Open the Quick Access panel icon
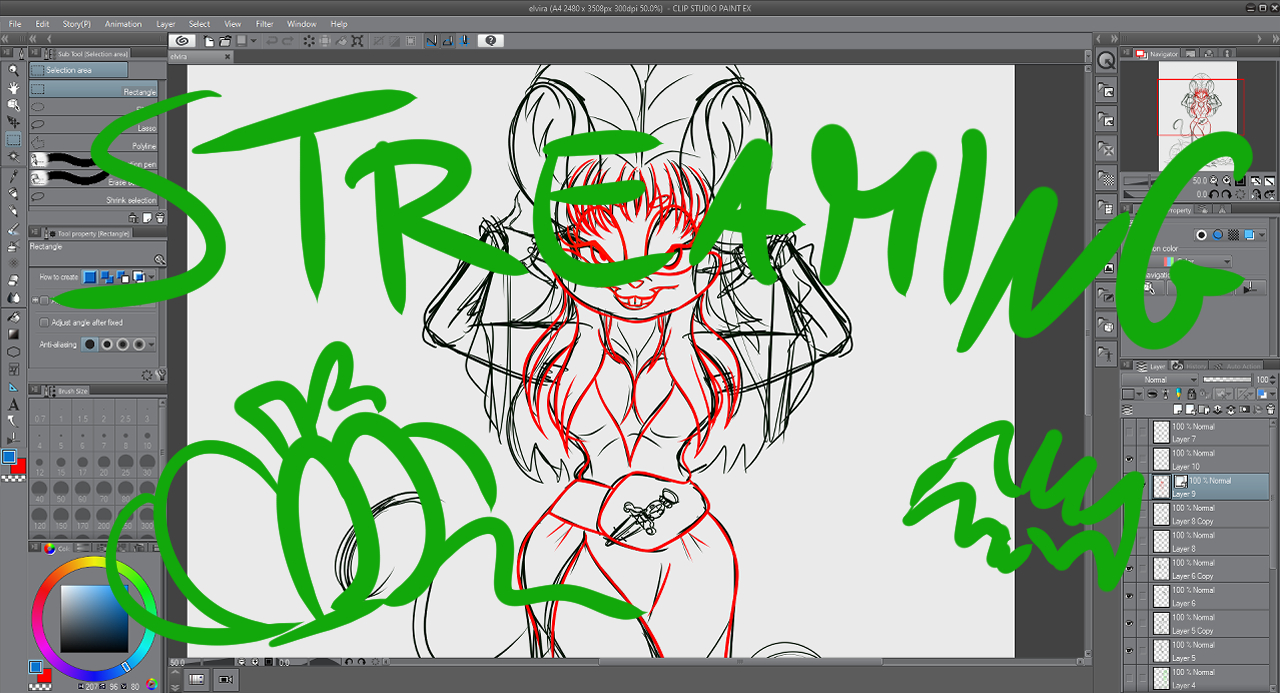The height and width of the screenshot is (693, 1280). point(1106,61)
